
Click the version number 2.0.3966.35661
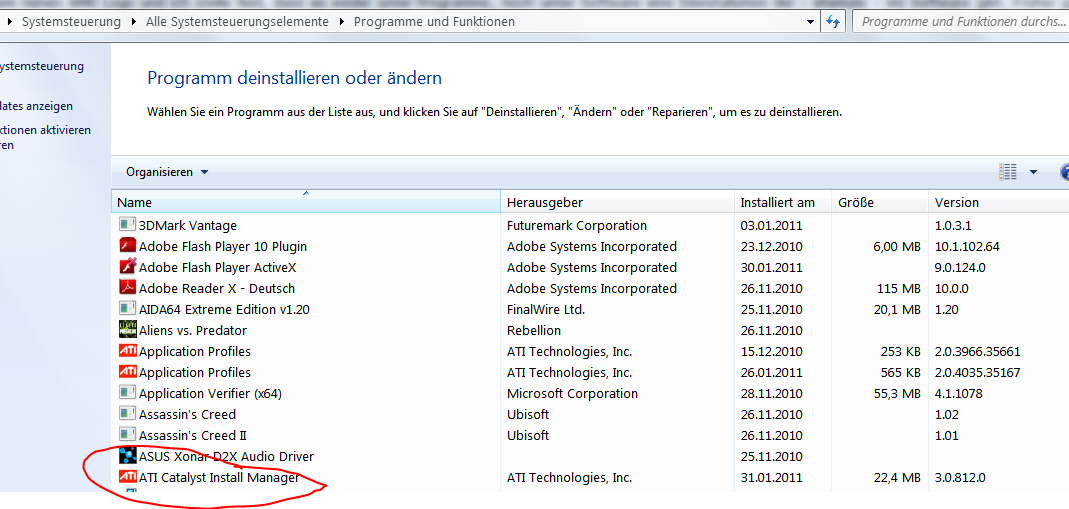tap(978, 352)
